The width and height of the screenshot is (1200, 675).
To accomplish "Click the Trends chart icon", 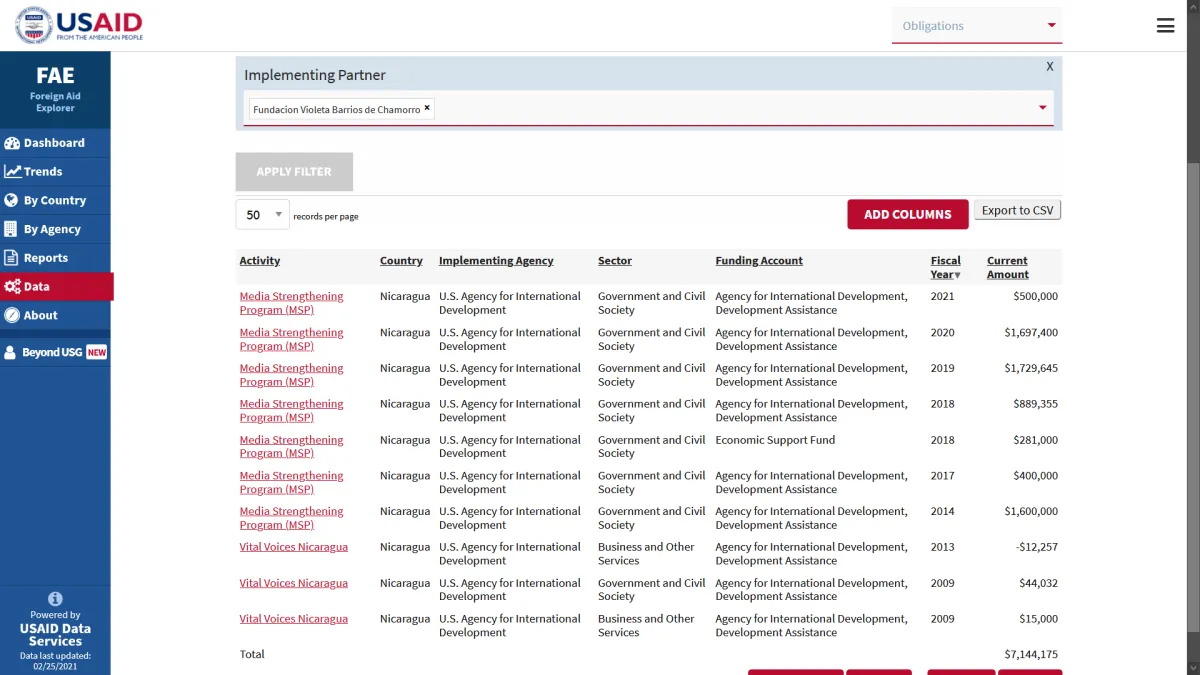I will 12,172.
